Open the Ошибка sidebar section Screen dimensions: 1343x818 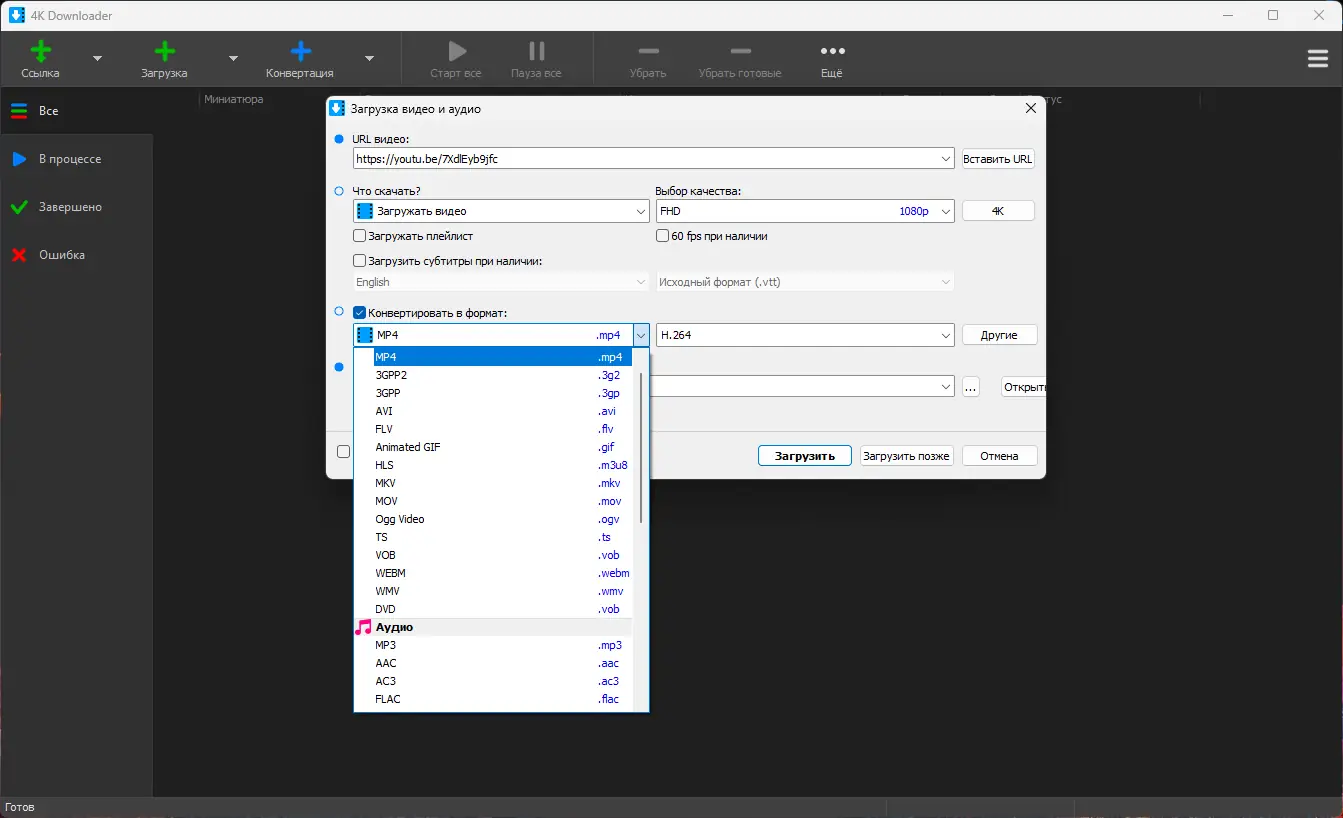click(x=60, y=254)
